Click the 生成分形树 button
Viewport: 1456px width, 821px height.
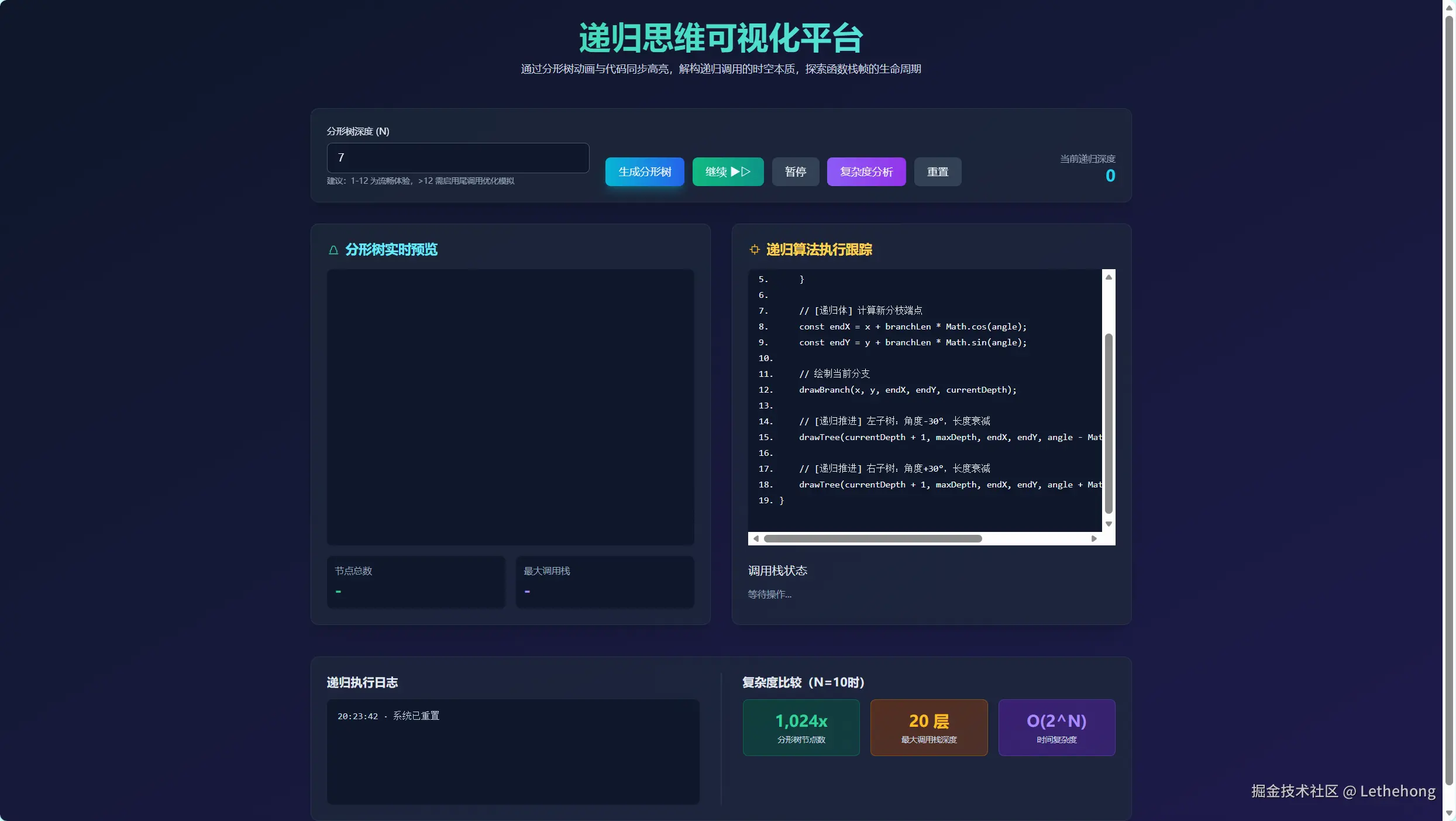point(644,171)
